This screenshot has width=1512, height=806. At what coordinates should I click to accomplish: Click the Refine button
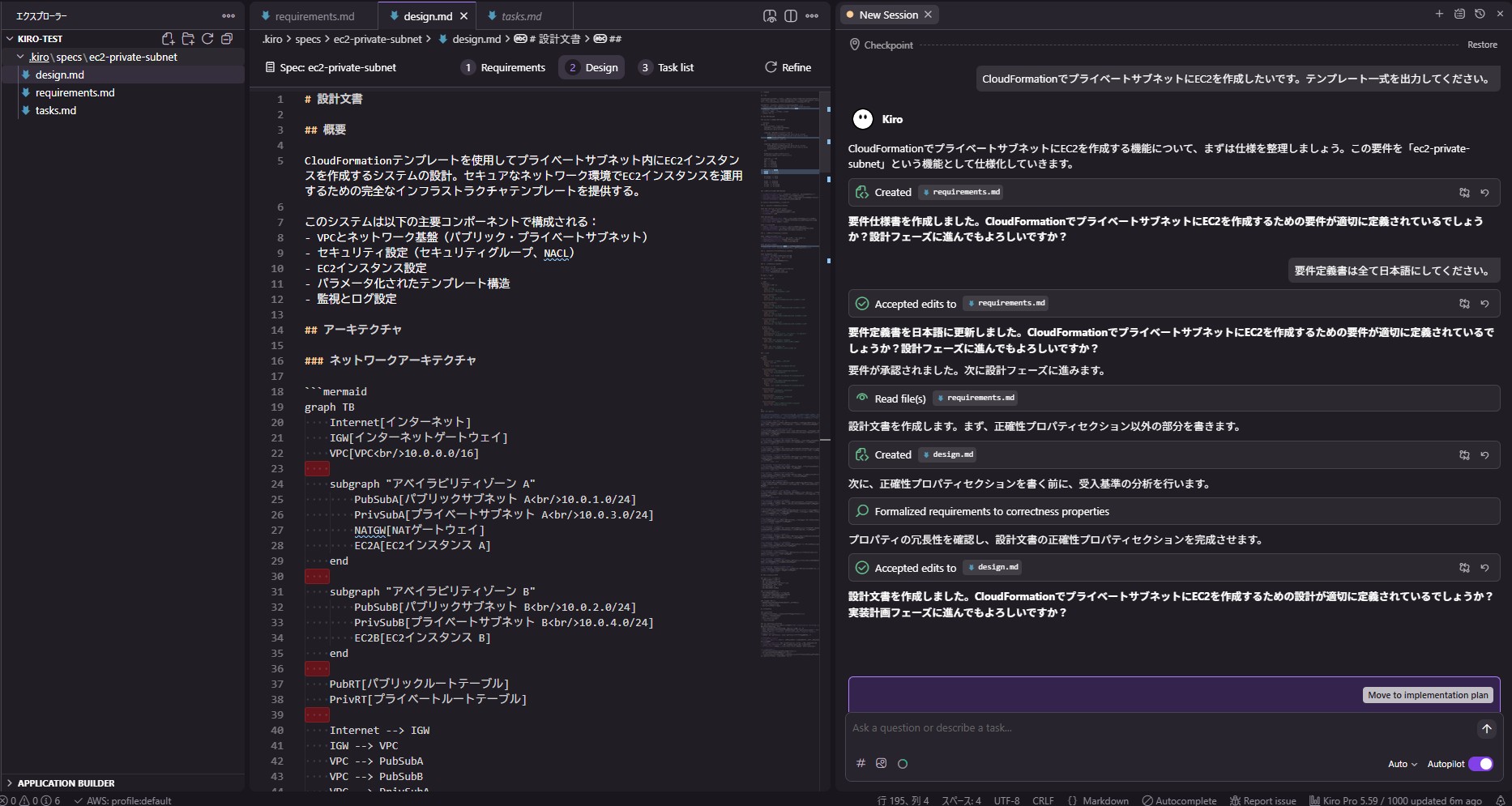pyautogui.click(x=788, y=67)
